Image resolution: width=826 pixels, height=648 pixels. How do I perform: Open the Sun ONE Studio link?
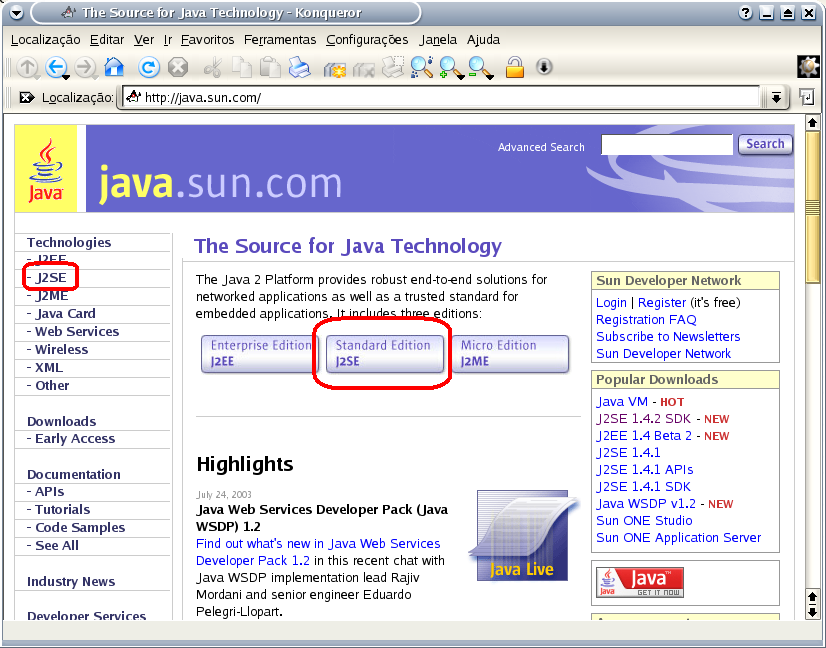[644, 521]
